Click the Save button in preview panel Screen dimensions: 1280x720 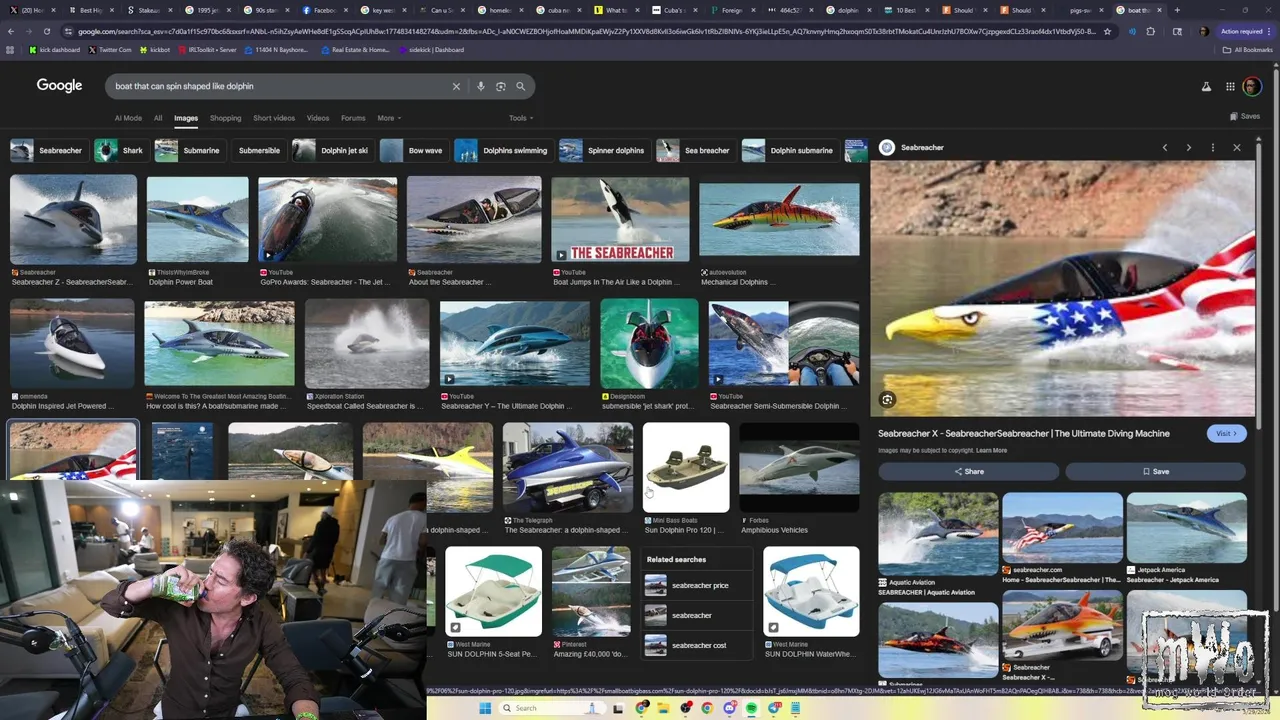(x=1156, y=472)
